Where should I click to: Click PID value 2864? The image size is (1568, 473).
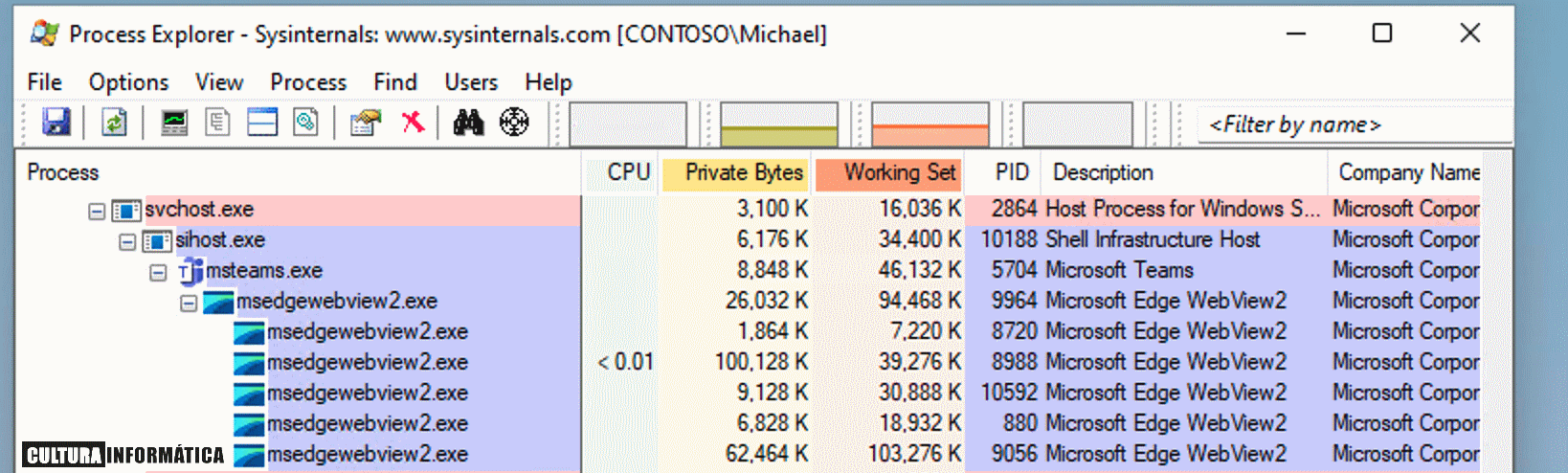pos(1014,210)
